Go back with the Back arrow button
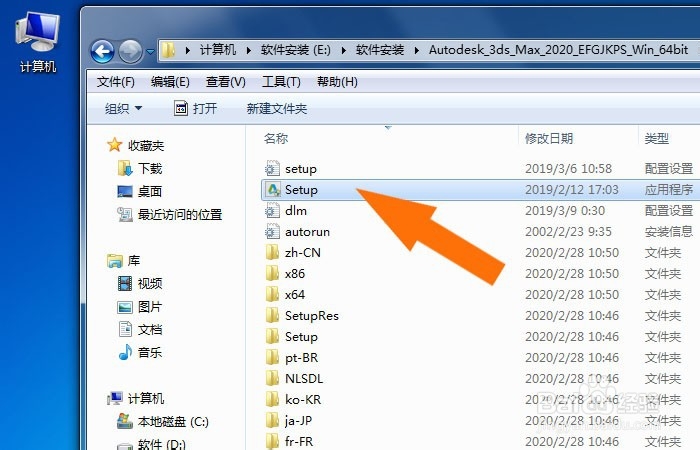This screenshot has height=450, width=700. point(102,52)
